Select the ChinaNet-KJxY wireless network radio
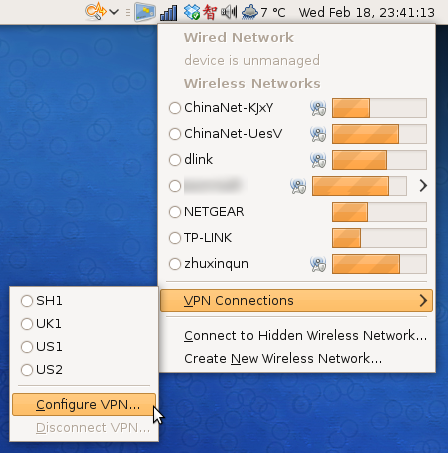448x453 pixels. click(175, 108)
